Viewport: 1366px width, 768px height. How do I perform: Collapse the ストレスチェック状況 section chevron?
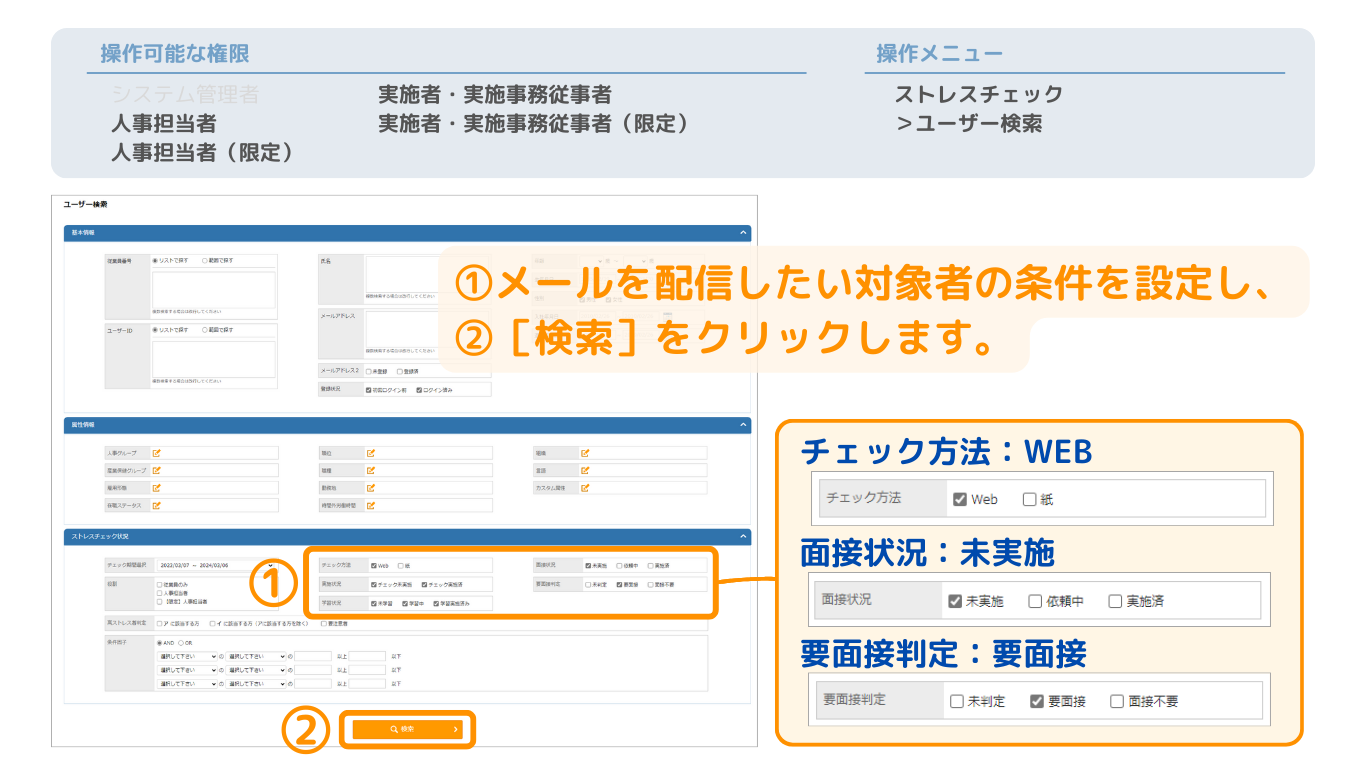742,537
